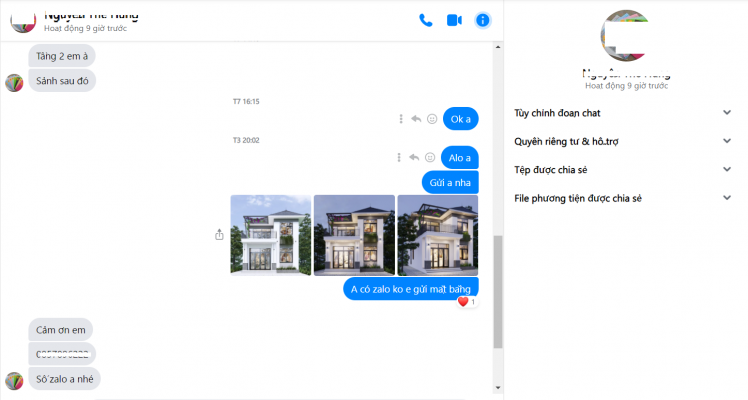The height and width of the screenshot is (400, 748).
Task: Click the chat scrollbar down arrow
Action: tap(498, 388)
